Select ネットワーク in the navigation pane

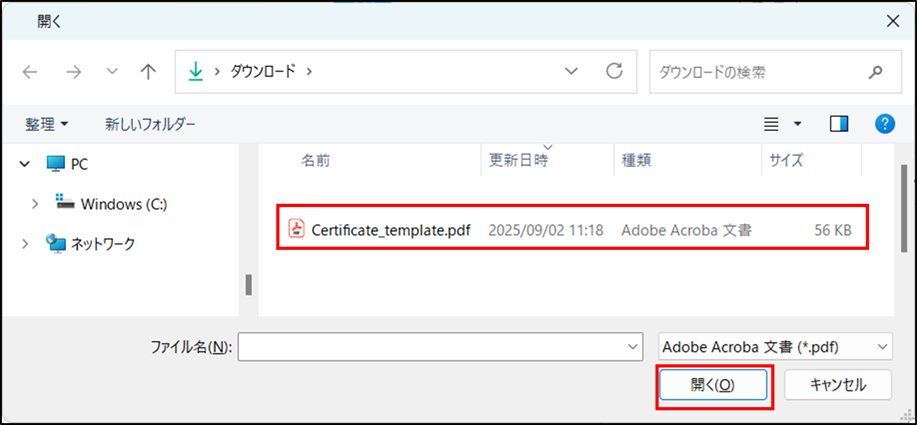(x=90, y=244)
